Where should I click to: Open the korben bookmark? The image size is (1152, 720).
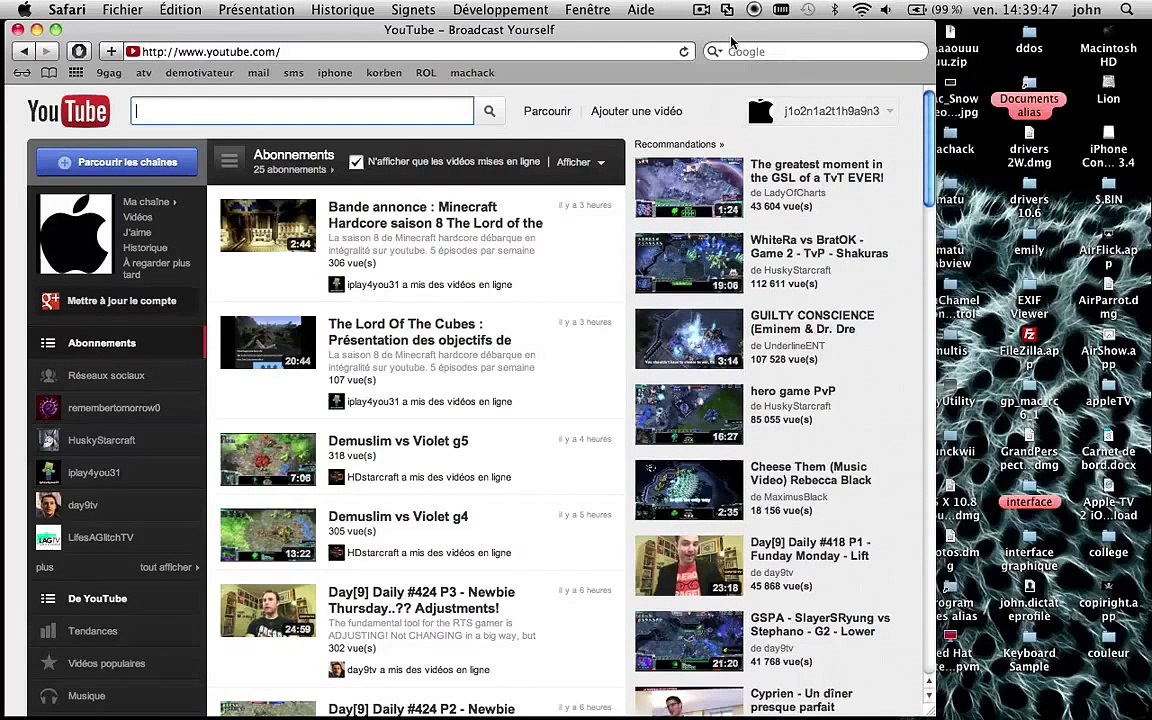[384, 73]
